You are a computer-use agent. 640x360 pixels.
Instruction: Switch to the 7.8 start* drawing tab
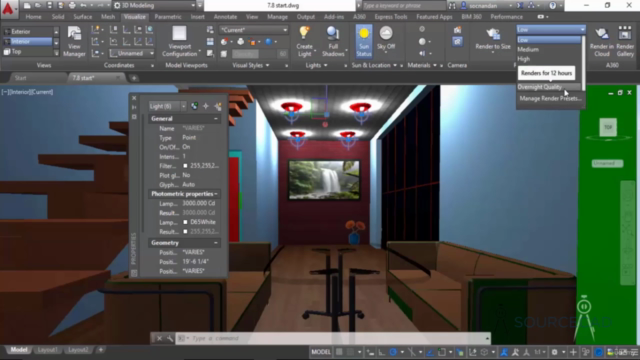(95, 78)
